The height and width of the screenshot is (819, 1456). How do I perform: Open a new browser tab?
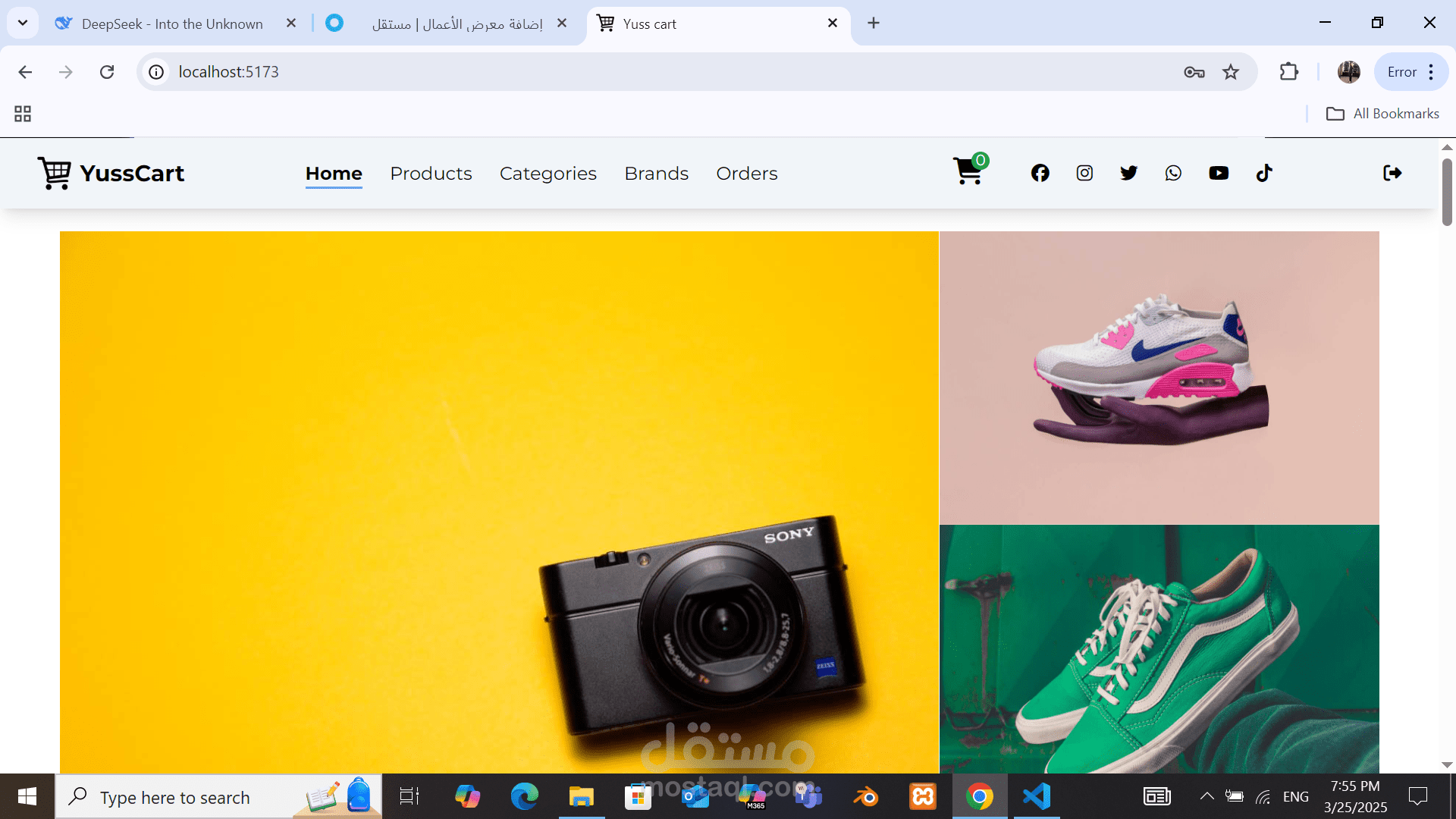[874, 24]
